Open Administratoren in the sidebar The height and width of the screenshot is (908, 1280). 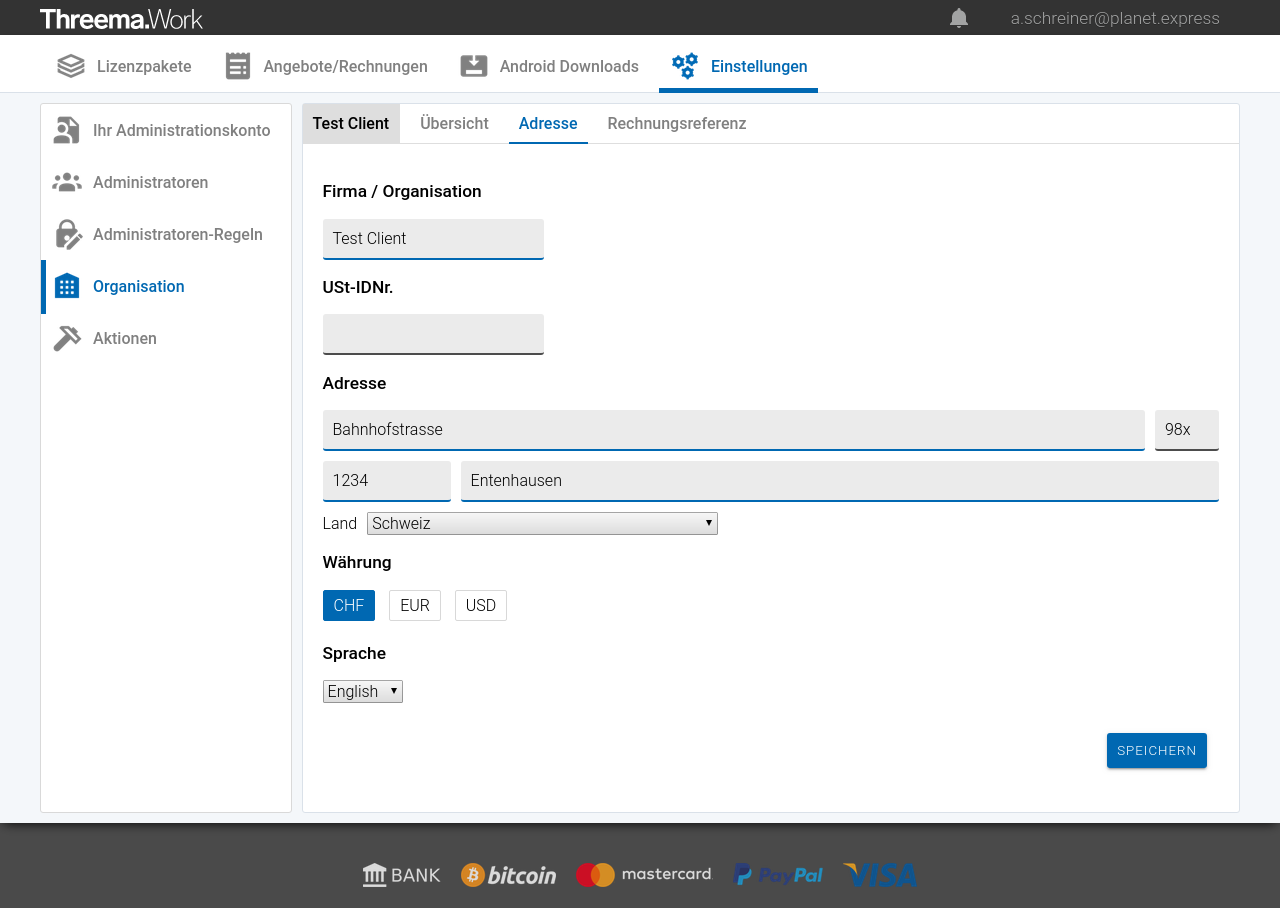[x=166, y=182]
